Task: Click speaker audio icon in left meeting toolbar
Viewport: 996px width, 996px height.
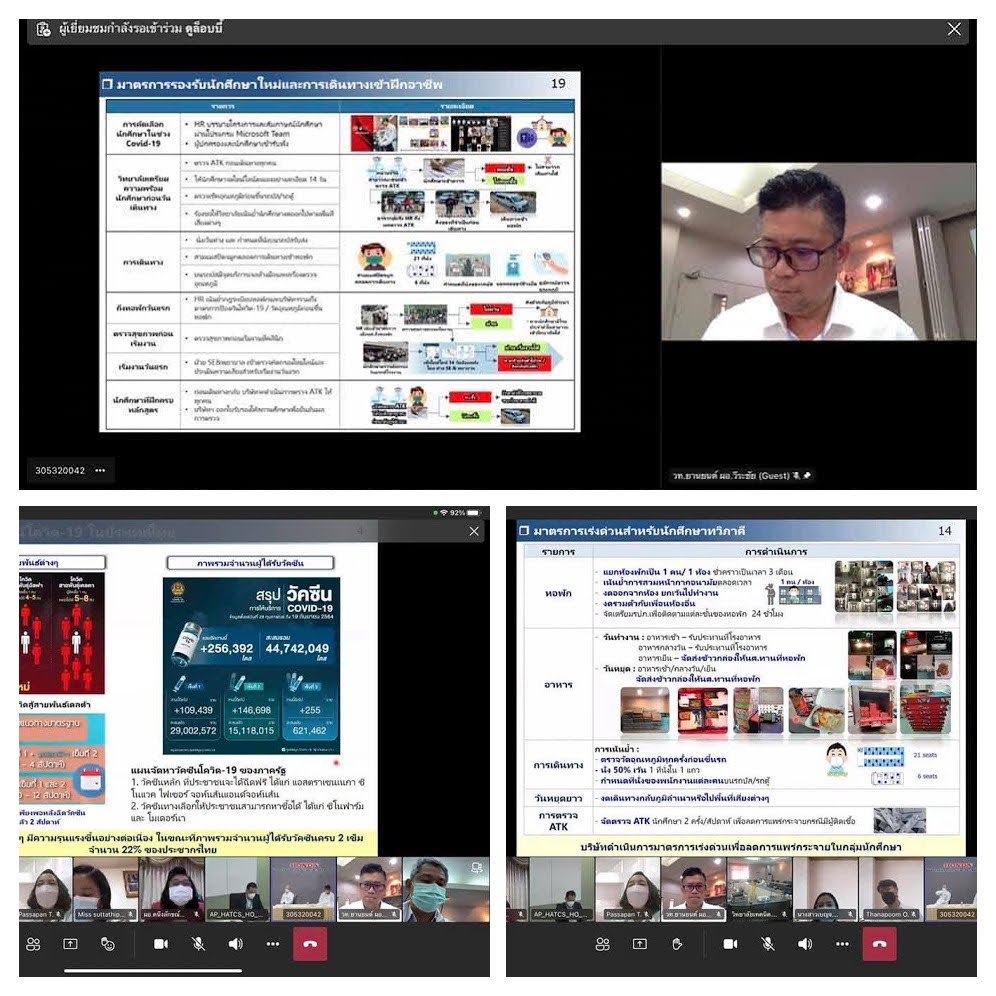Action: (x=235, y=943)
